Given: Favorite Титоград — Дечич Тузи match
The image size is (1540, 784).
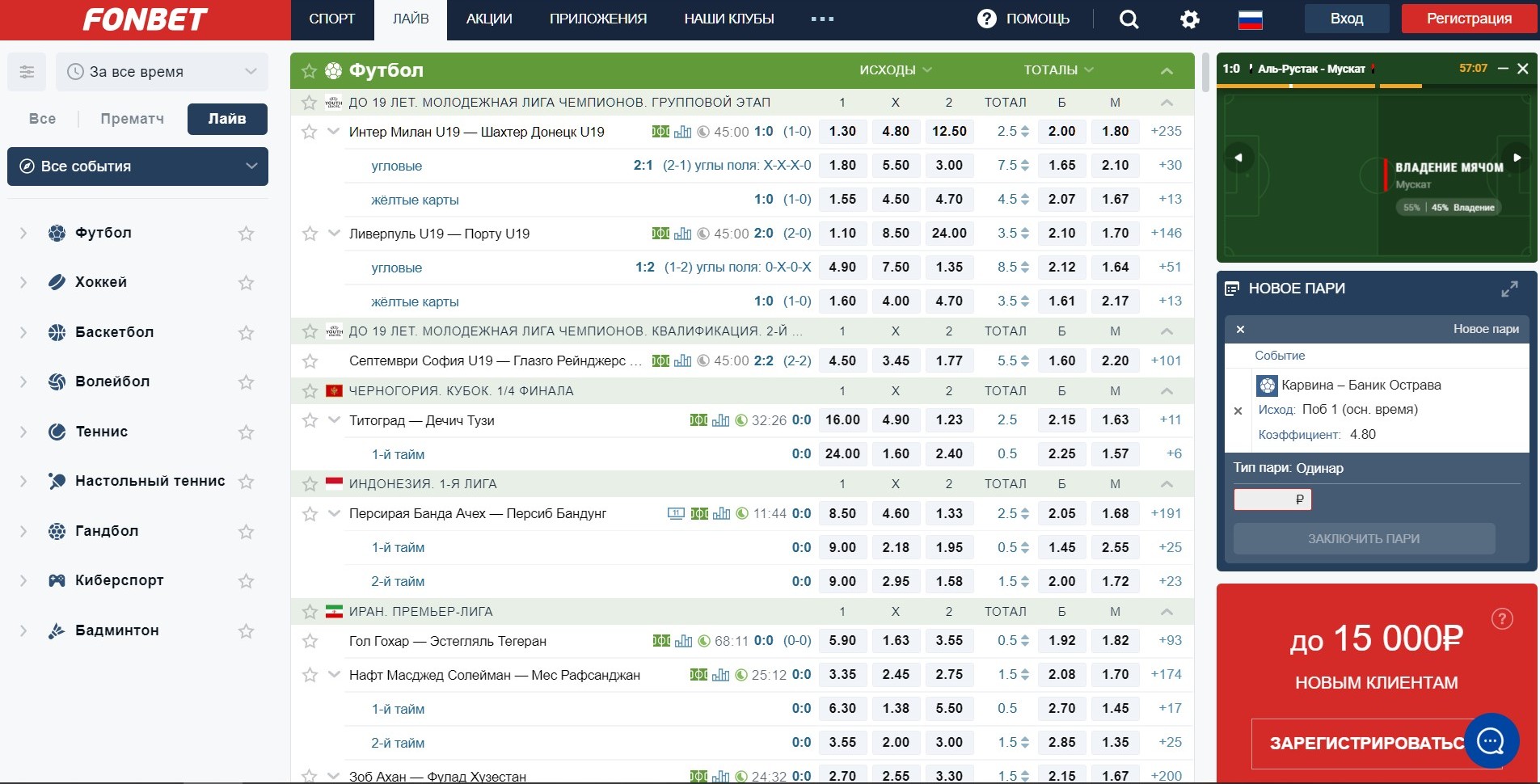Looking at the screenshot, I should [309, 420].
